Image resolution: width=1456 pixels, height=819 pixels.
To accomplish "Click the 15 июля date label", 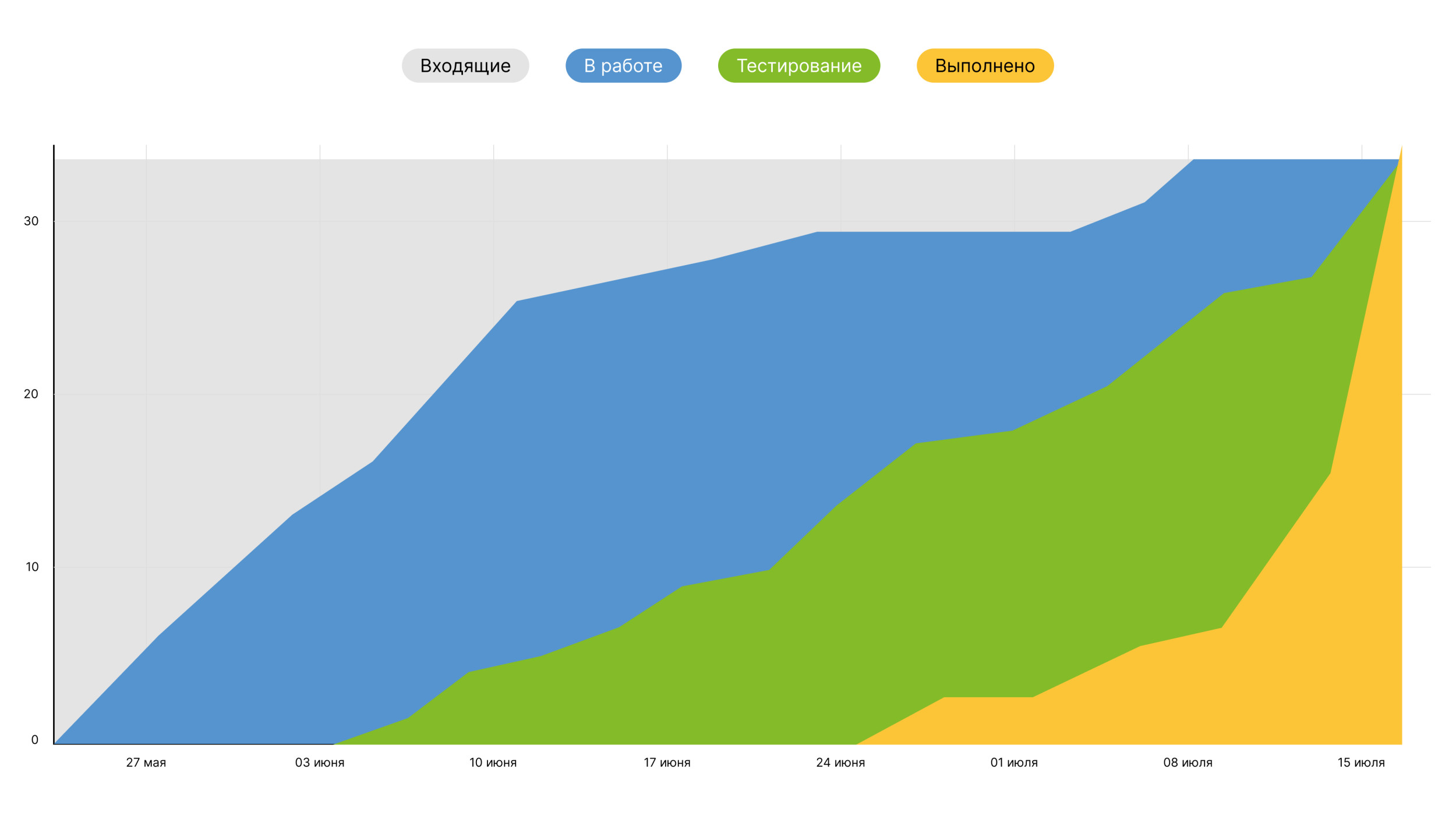I will click(x=1361, y=762).
